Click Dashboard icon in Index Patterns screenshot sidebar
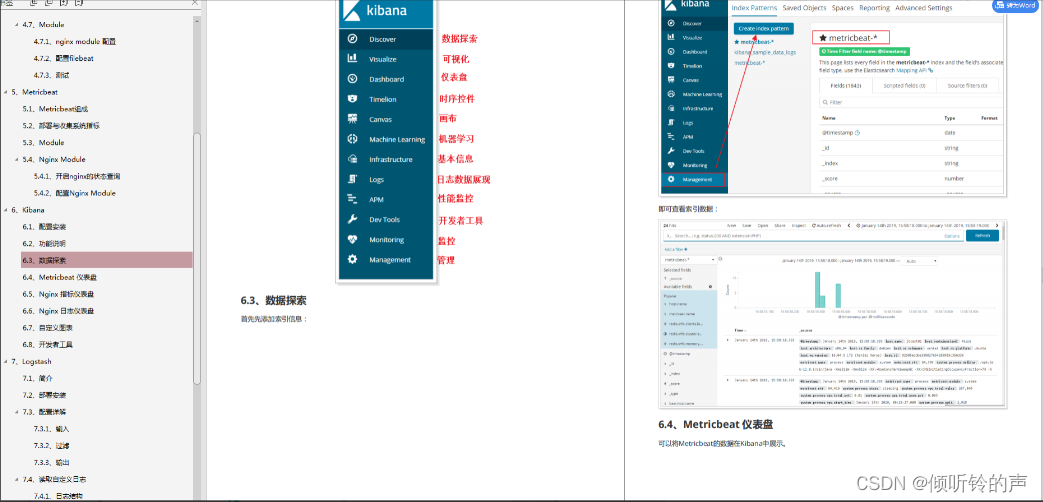This screenshot has width=1043, height=502. pyautogui.click(x=670, y=51)
